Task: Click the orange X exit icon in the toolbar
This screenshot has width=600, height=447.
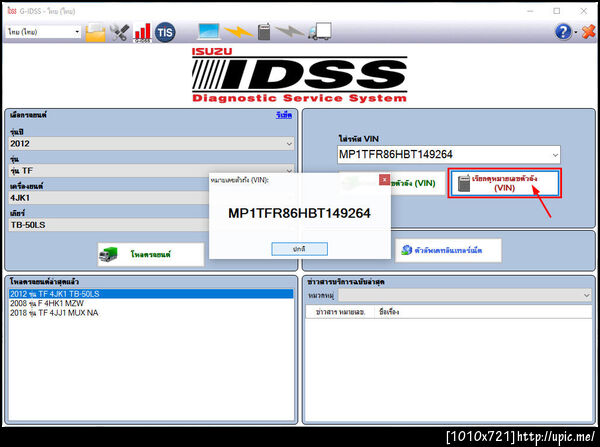Action: [x=588, y=32]
